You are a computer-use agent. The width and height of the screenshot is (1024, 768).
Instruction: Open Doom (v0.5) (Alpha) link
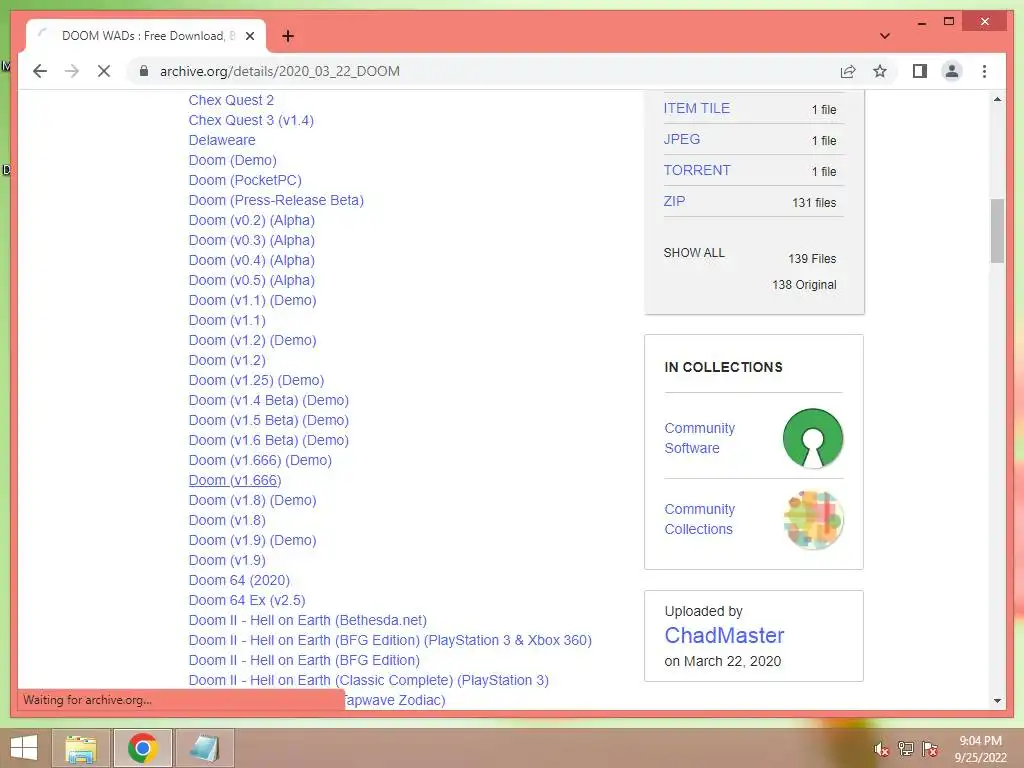click(x=251, y=280)
